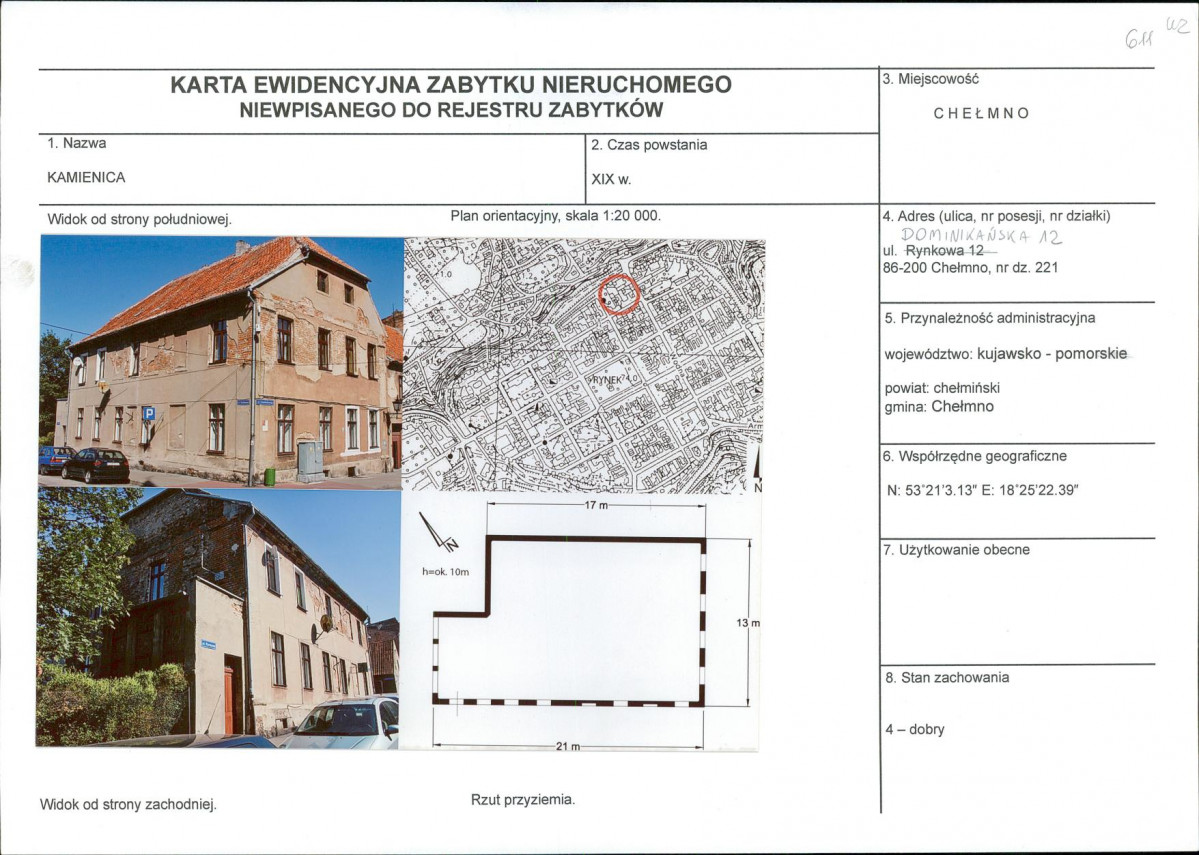Click the red circle on orientation map
The height and width of the screenshot is (855, 1199).
[619, 294]
